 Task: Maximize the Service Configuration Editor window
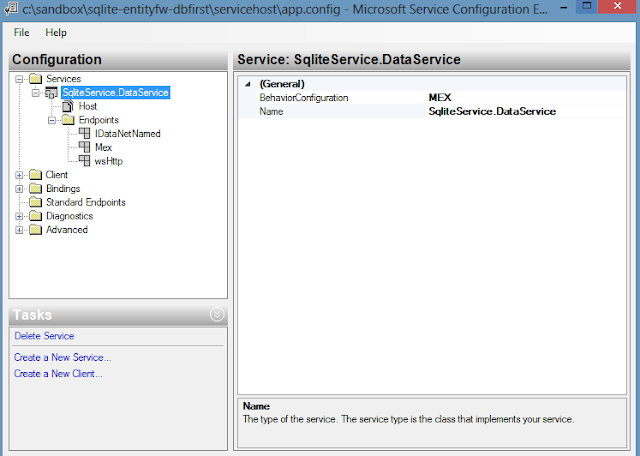point(587,6)
